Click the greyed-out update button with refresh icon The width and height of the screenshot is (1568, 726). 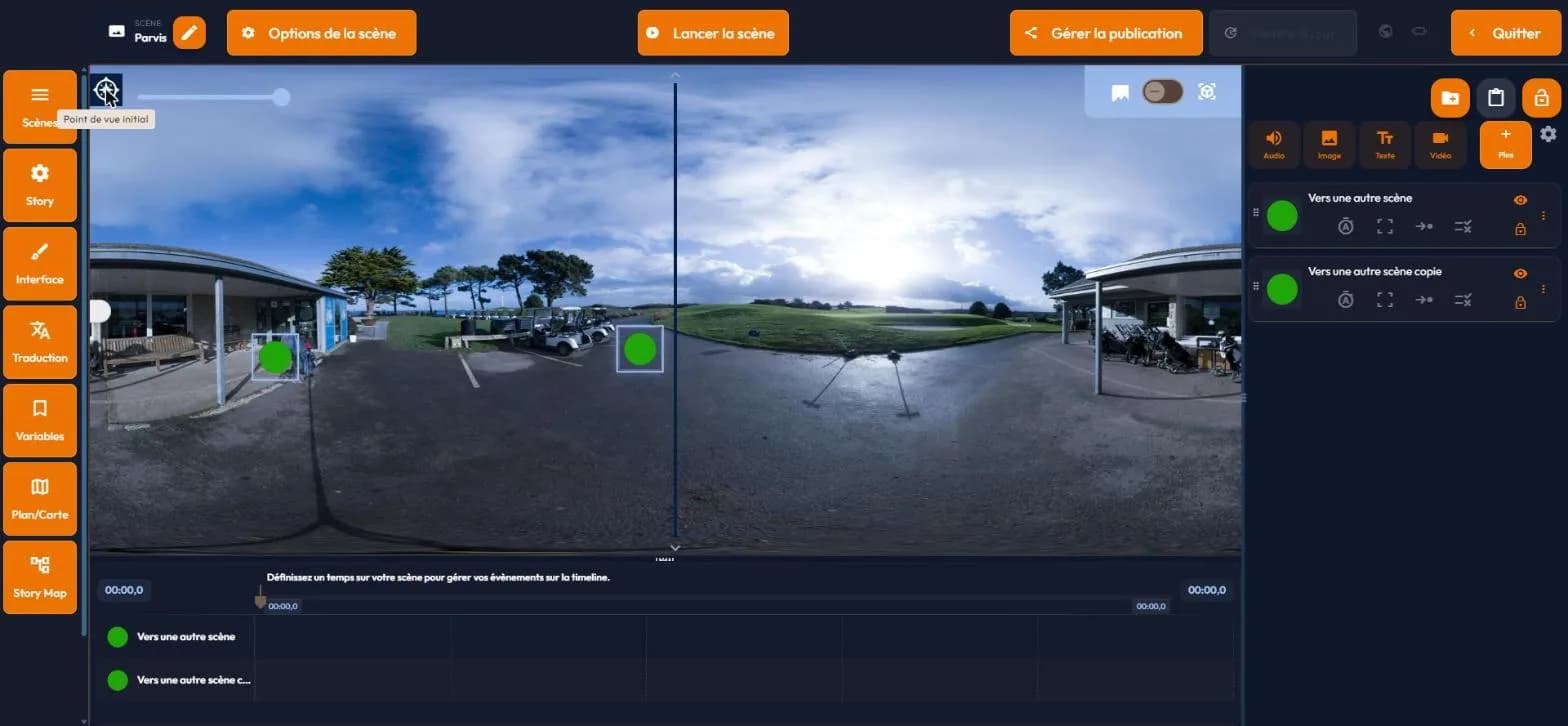point(1283,33)
